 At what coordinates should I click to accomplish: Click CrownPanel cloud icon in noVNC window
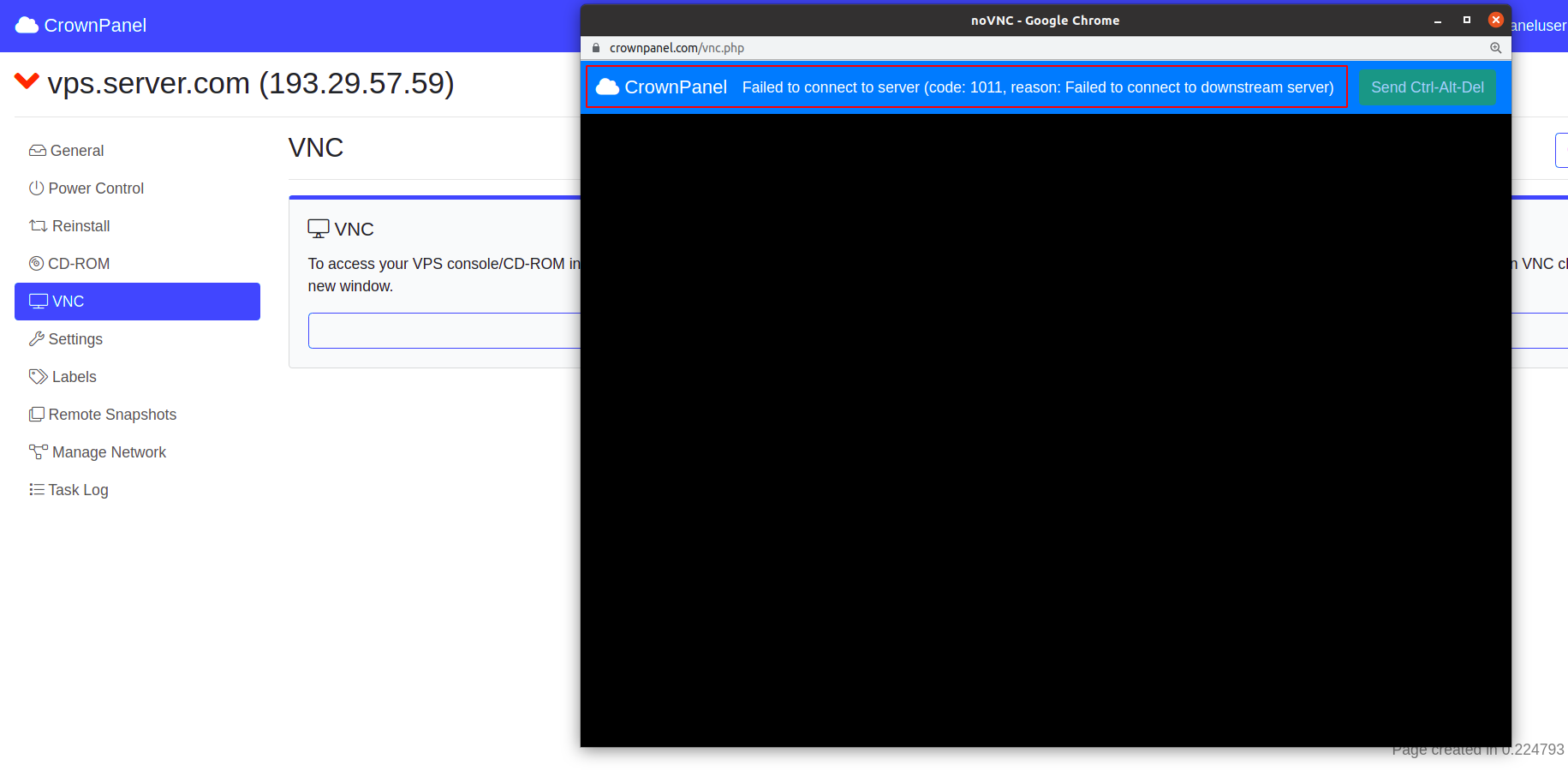pos(607,87)
